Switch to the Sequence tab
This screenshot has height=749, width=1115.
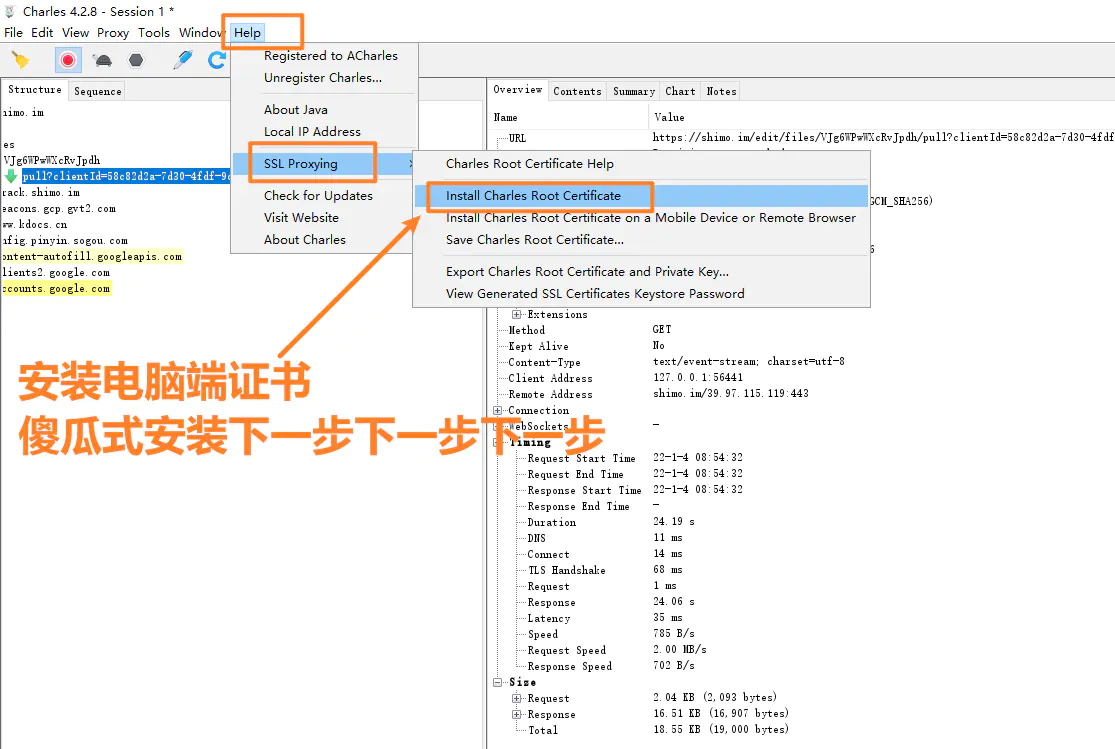97,91
